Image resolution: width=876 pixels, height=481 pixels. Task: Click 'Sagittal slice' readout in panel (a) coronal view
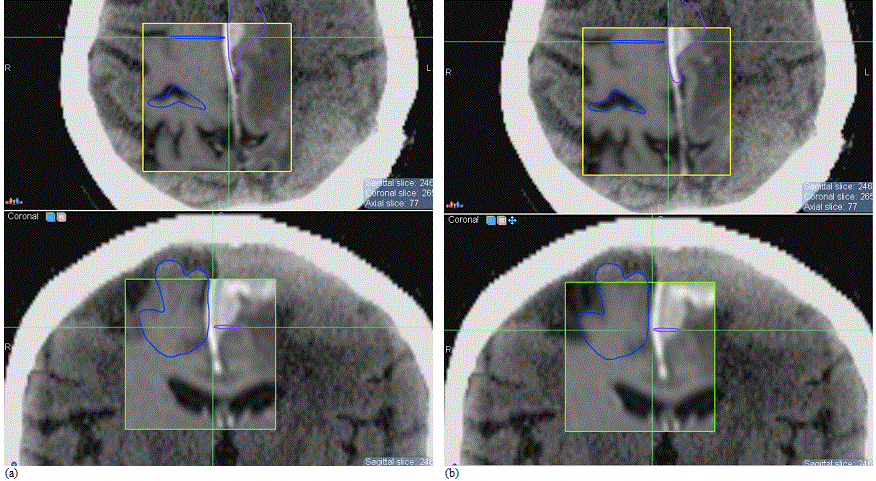pyautogui.click(x=399, y=462)
